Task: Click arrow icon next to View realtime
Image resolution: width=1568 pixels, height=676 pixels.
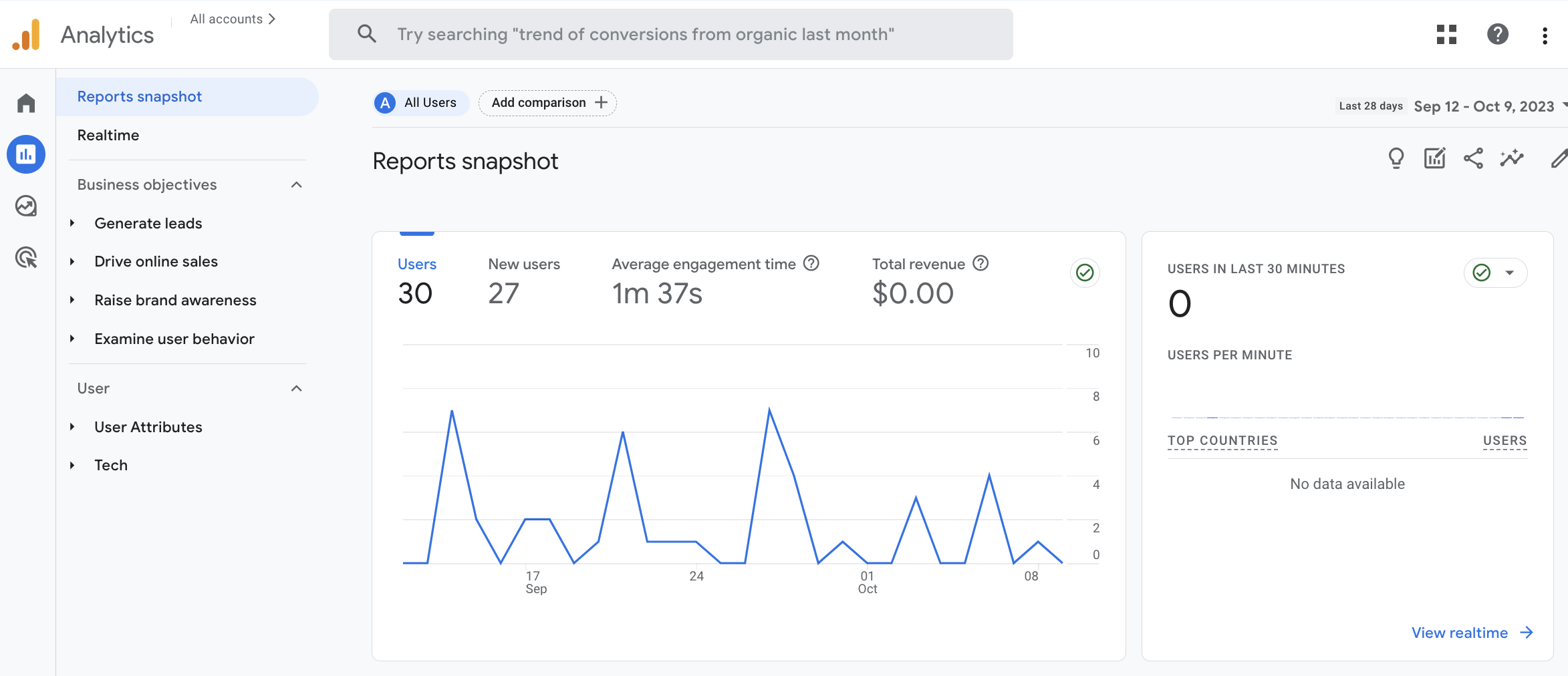Action: (1527, 633)
